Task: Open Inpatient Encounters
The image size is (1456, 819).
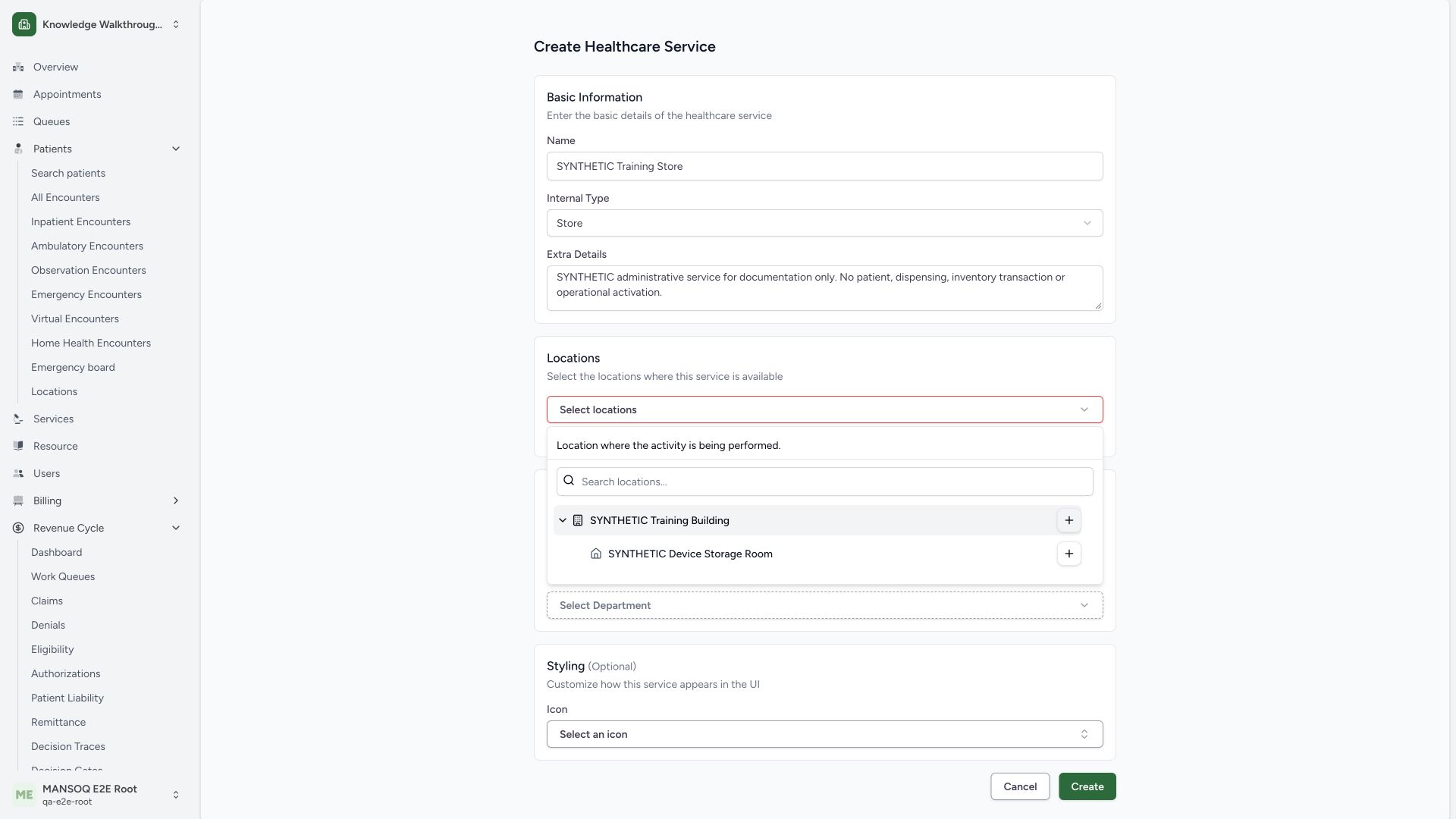Action: click(x=80, y=221)
